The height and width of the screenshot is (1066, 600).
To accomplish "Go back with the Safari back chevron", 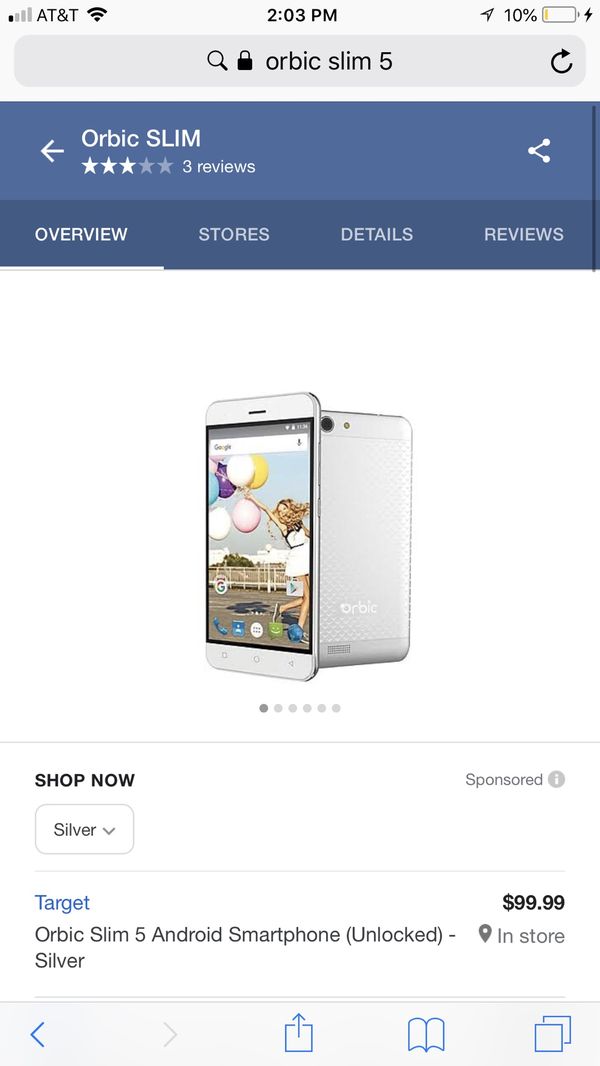I will [x=38, y=1035].
